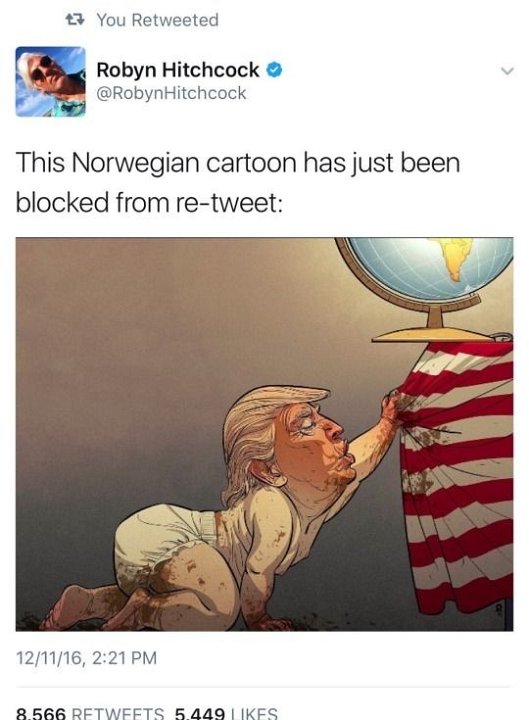This screenshot has width=529, height=720.
Task: Open the attached cartoon image
Action: pyautogui.click(x=264, y=434)
